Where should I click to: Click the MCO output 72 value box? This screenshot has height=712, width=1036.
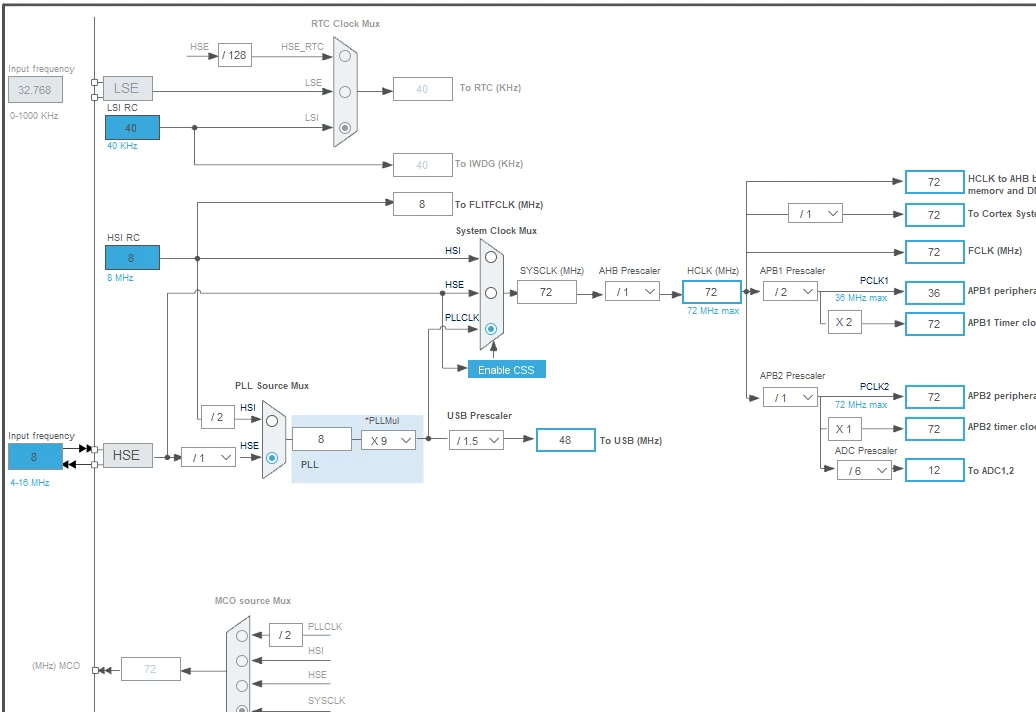pos(151,669)
